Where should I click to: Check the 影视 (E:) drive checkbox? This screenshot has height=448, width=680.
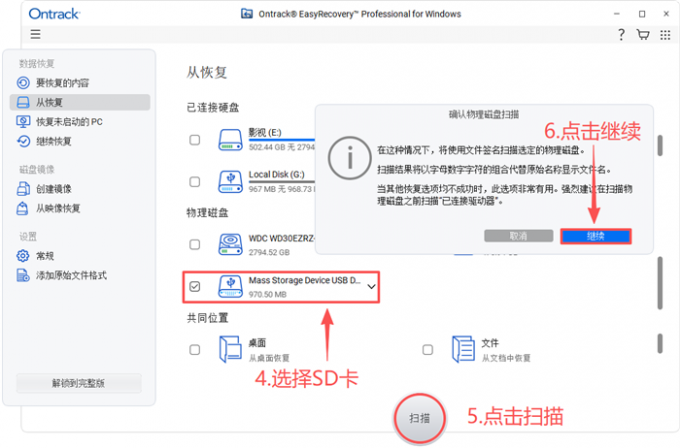click(195, 140)
